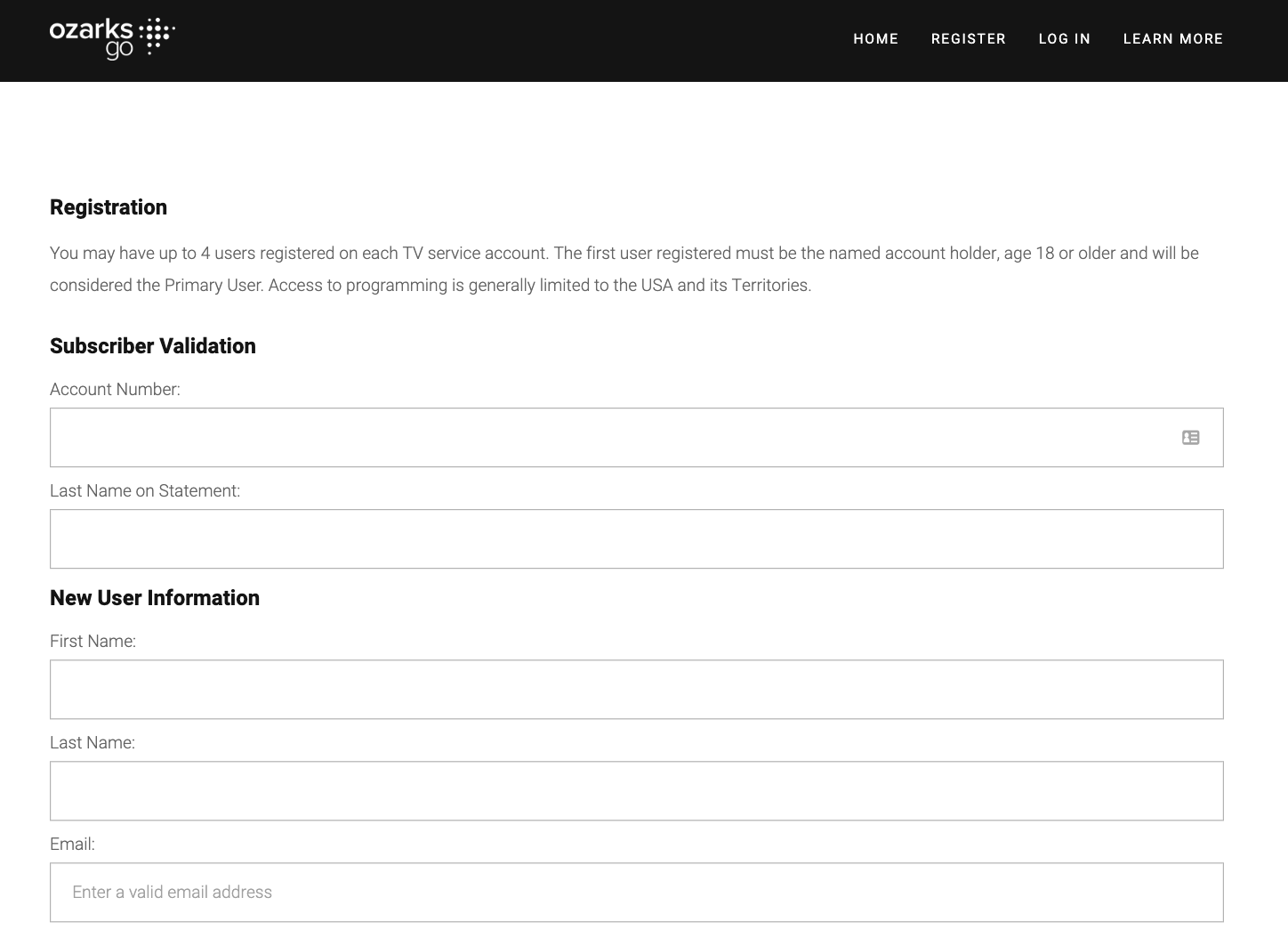The height and width of the screenshot is (938, 1288).
Task: Click the 'Last Name on Statement:' label
Action: (145, 490)
